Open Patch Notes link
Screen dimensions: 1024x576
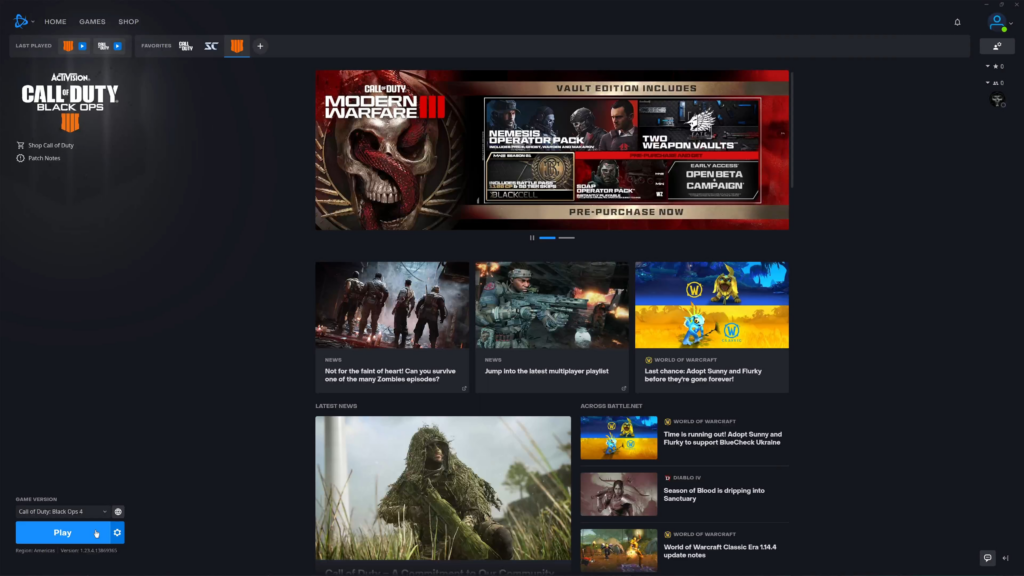coord(44,158)
